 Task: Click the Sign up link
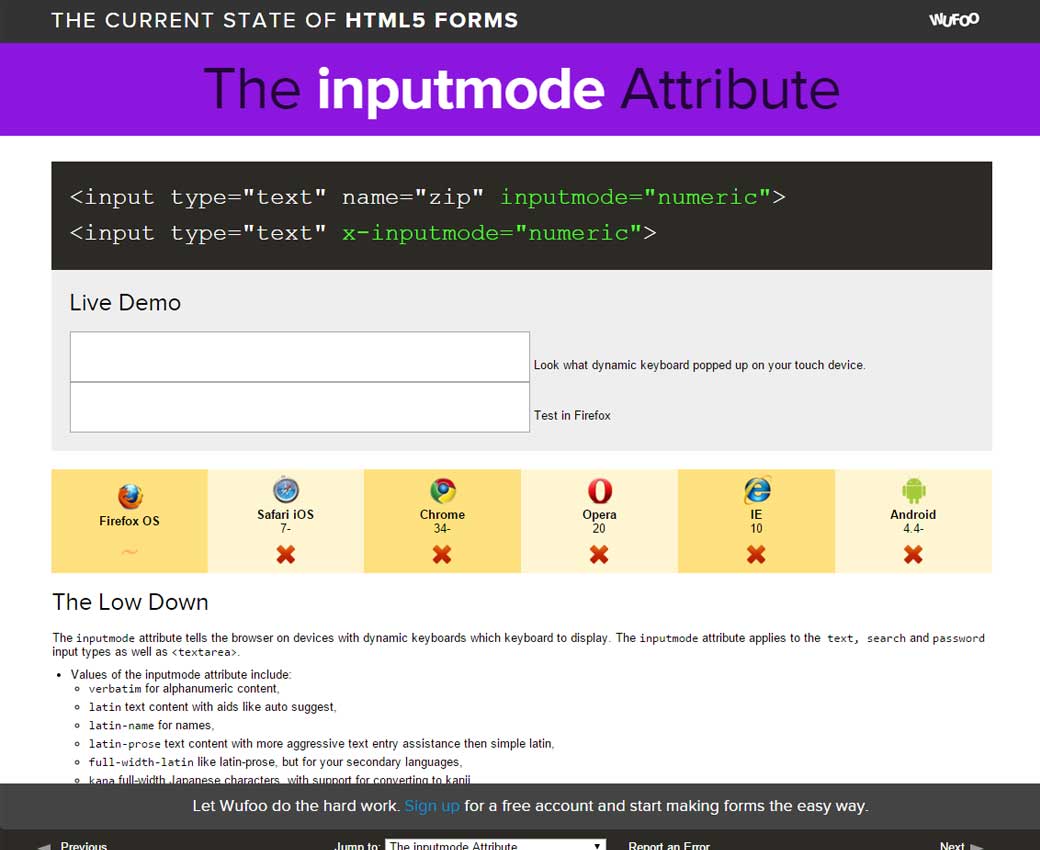432,806
